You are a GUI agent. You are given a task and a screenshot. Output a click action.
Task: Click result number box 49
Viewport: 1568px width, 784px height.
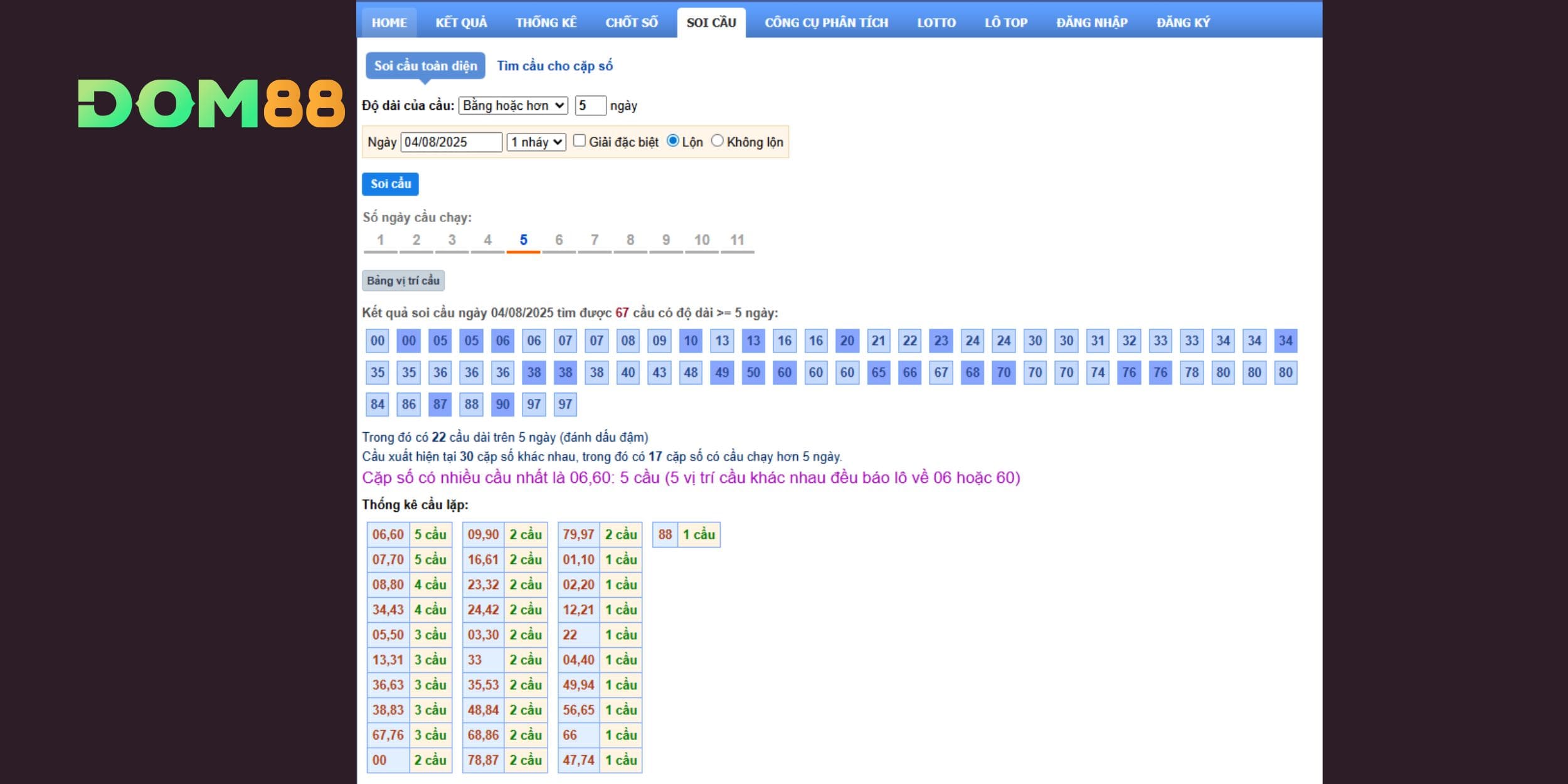point(722,373)
